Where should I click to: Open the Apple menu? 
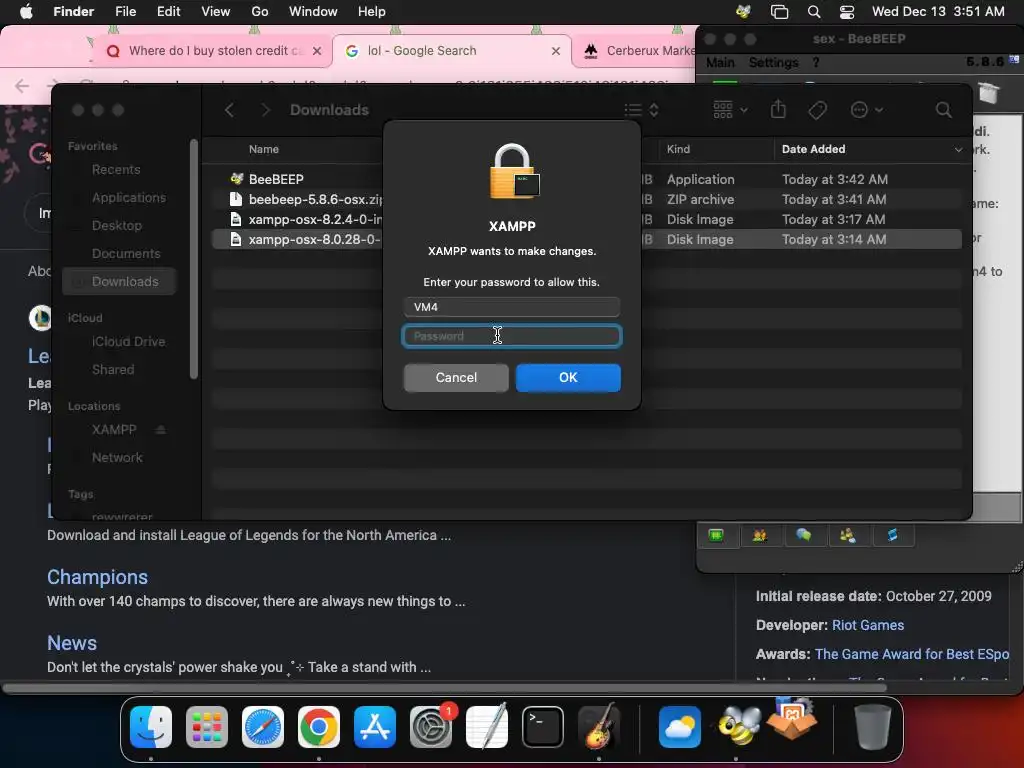pos(26,11)
